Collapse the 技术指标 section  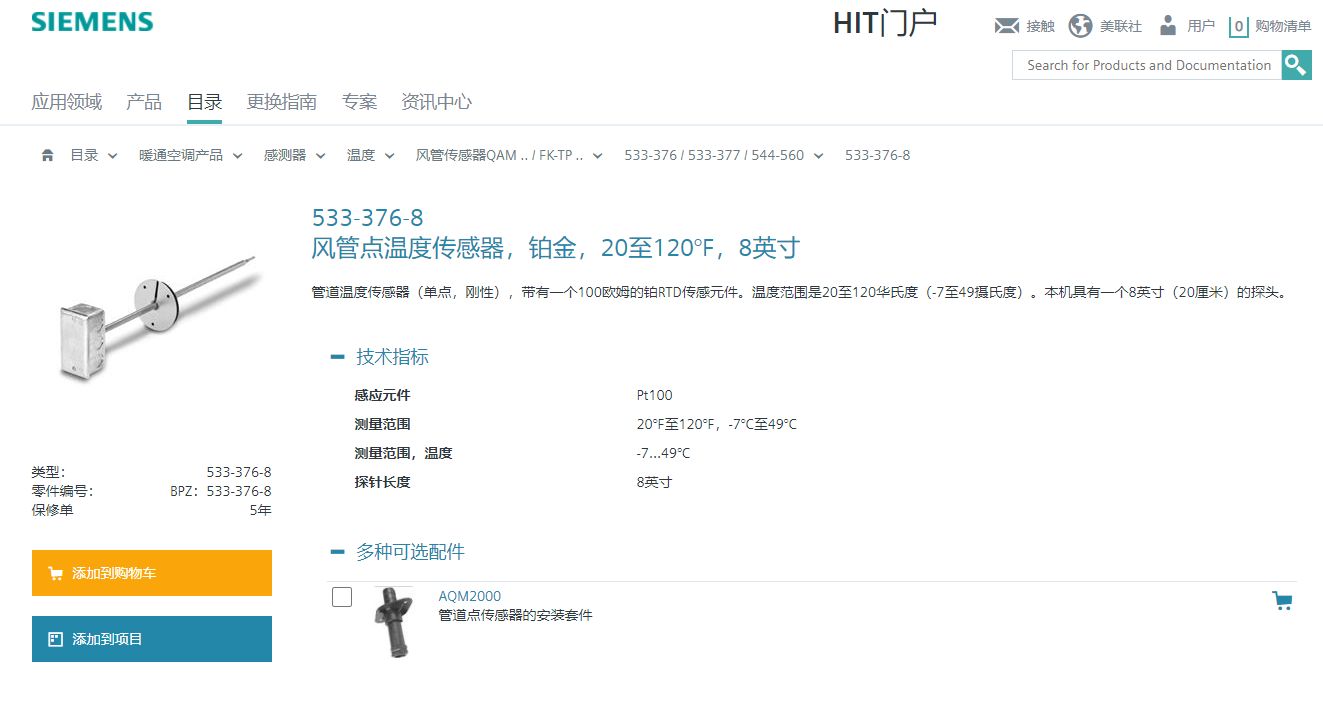point(338,357)
